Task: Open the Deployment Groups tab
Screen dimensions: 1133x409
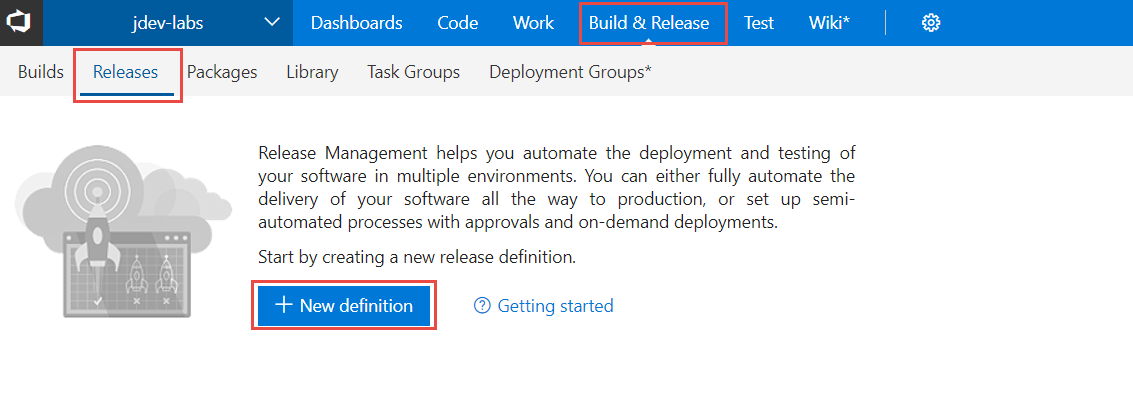Action: [570, 72]
